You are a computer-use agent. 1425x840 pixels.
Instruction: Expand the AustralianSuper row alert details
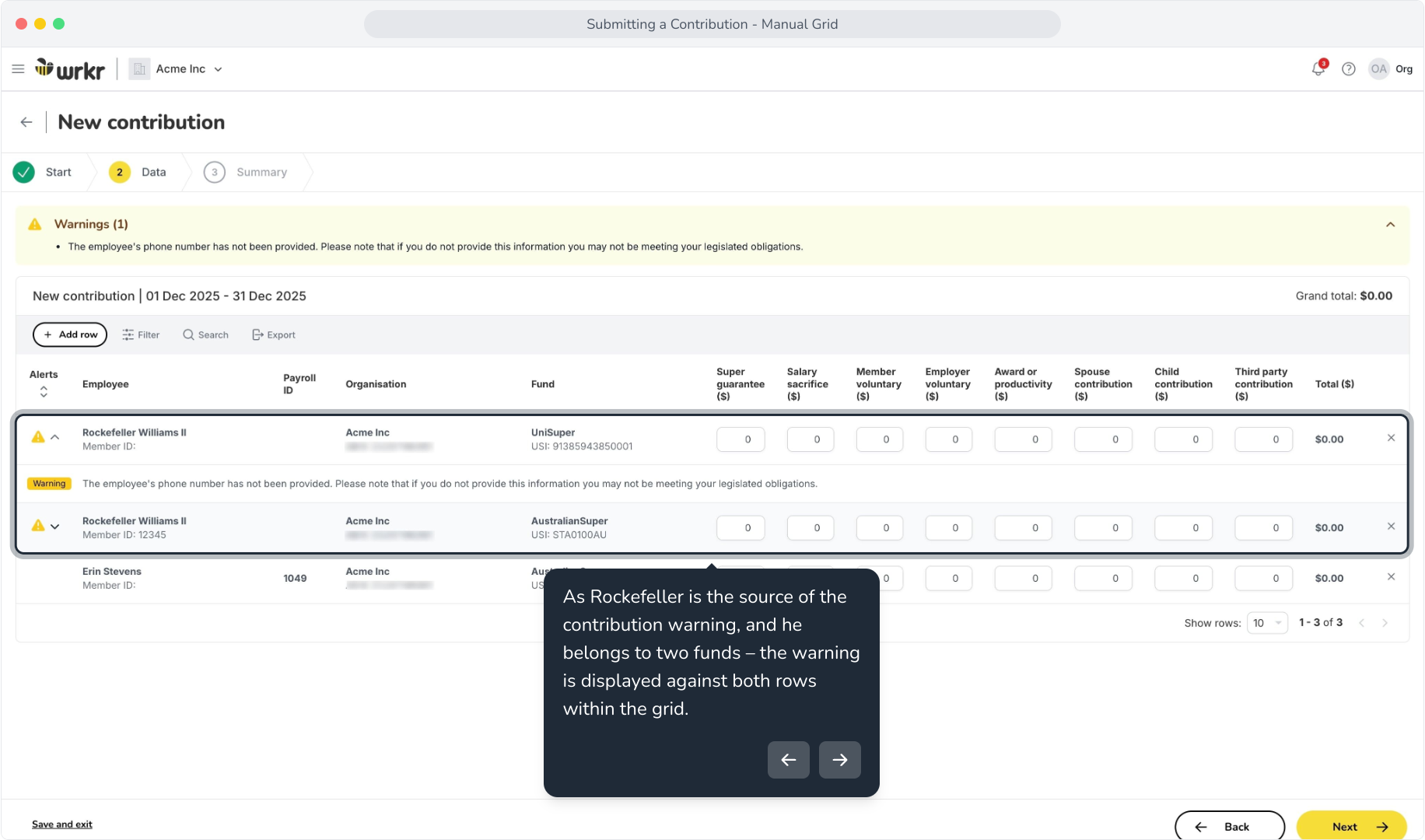tap(55, 527)
